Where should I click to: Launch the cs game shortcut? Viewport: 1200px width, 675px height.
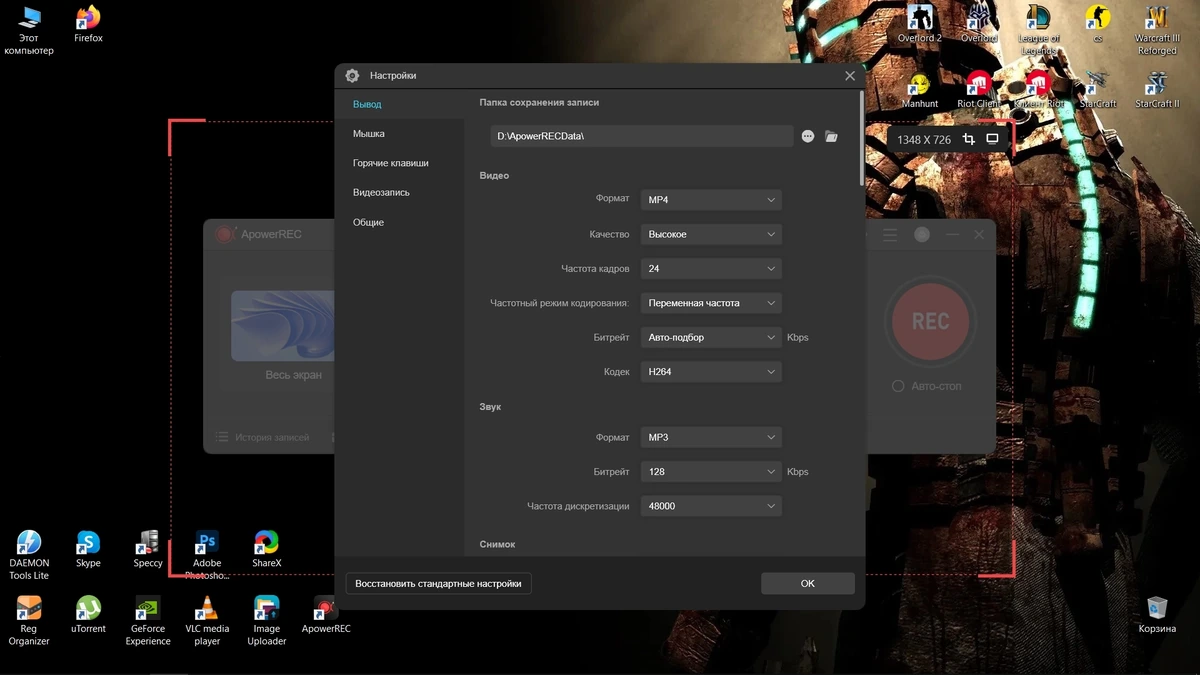pyautogui.click(x=1098, y=25)
